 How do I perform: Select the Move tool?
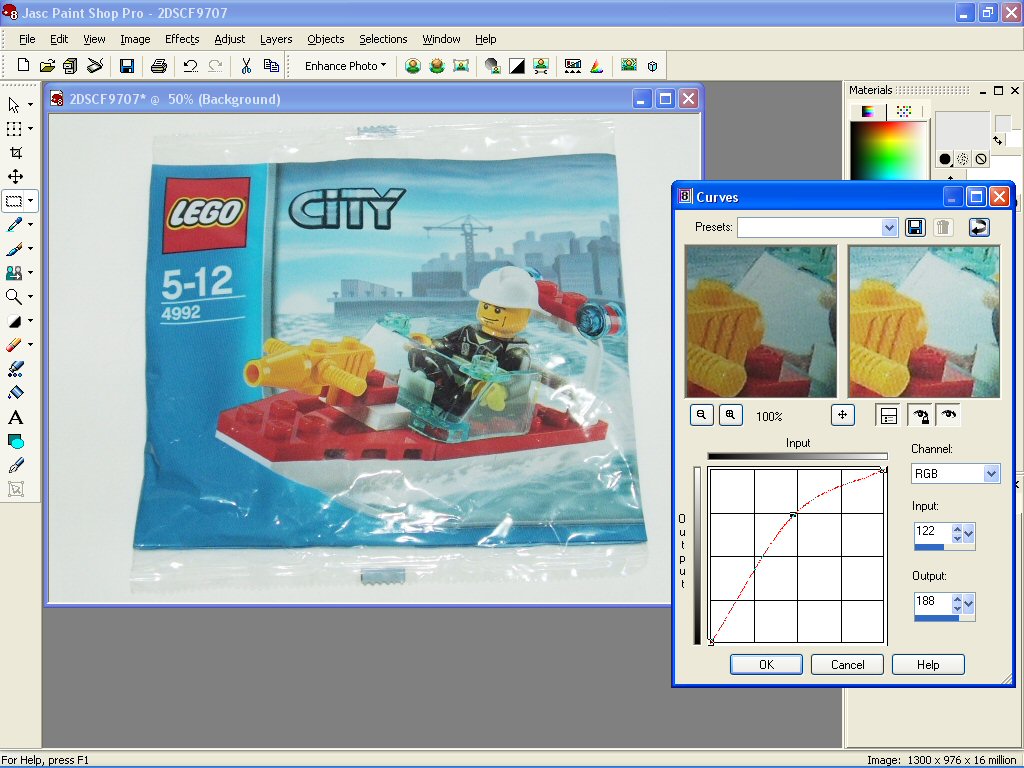[16, 176]
